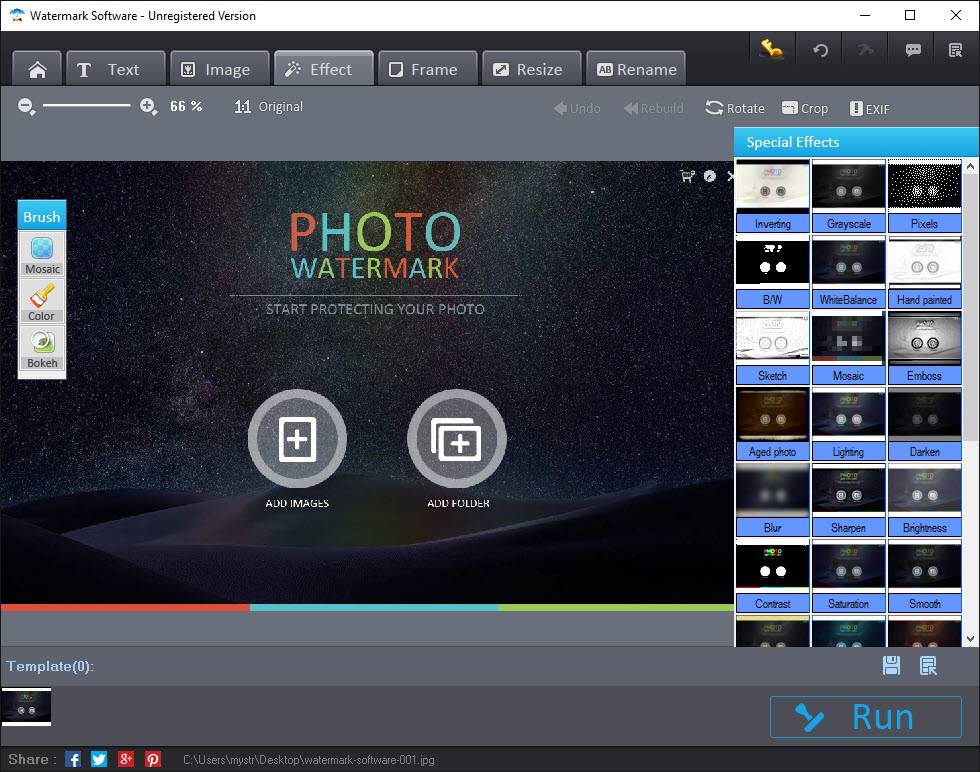The image size is (980, 772).
Task: Share on Pinterest
Action: coord(152,759)
